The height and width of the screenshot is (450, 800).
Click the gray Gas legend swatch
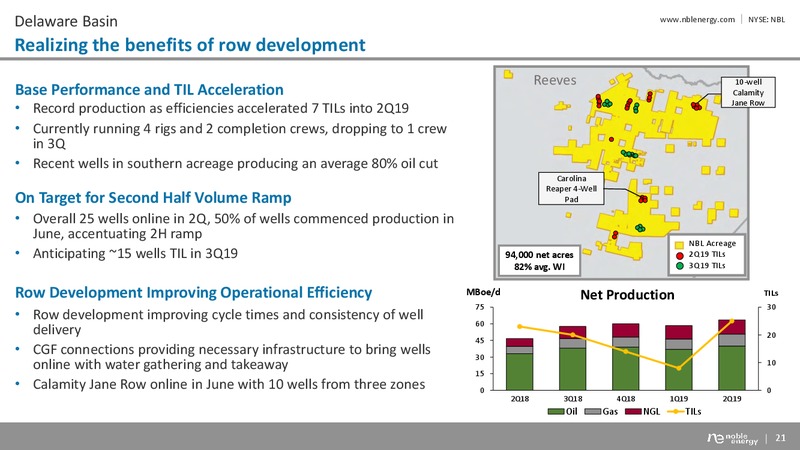(x=593, y=411)
